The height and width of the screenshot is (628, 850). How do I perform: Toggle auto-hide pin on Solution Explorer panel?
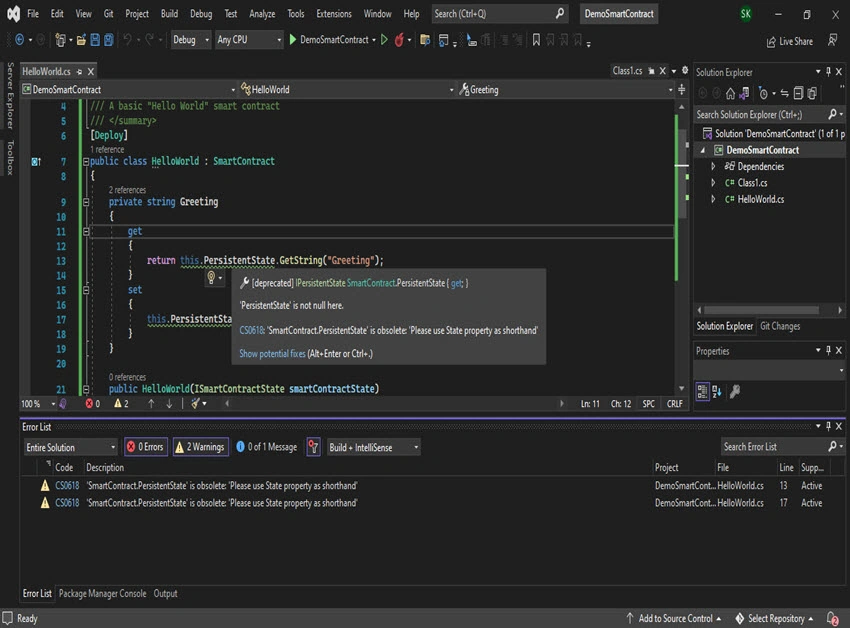click(x=828, y=72)
